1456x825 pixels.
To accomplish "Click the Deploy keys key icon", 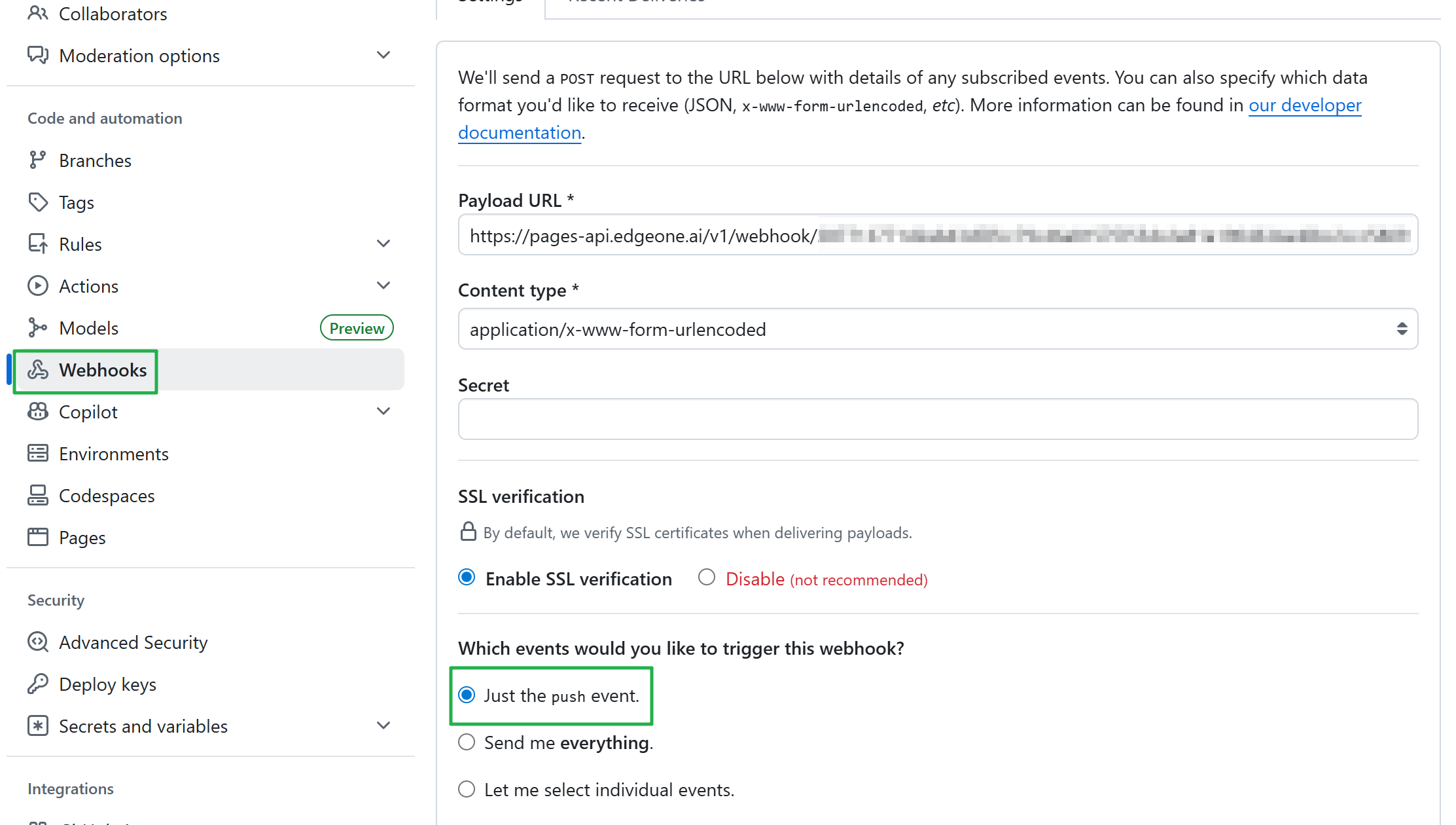I will (x=37, y=684).
